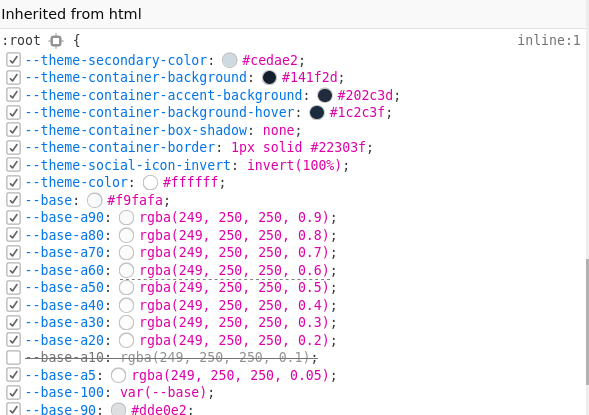This screenshot has height=415, width=589.
Task: Uncheck --theme-container-border declaration
Action: (x=14, y=147)
